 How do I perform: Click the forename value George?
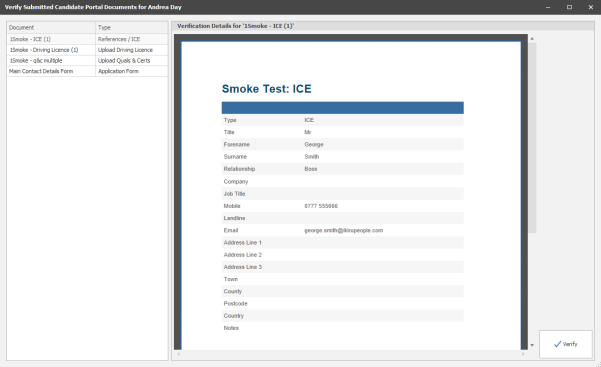314,145
